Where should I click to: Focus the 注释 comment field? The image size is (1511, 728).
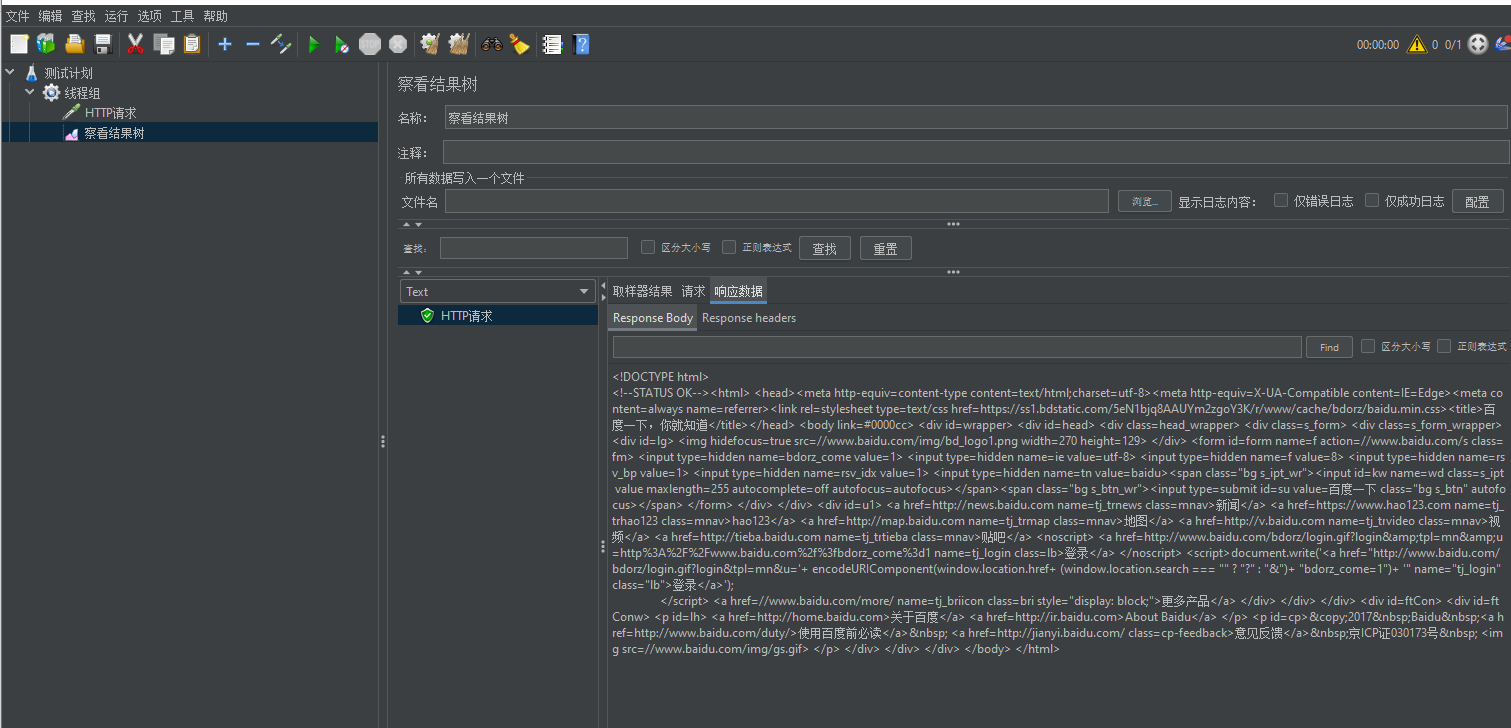coord(975,152)
